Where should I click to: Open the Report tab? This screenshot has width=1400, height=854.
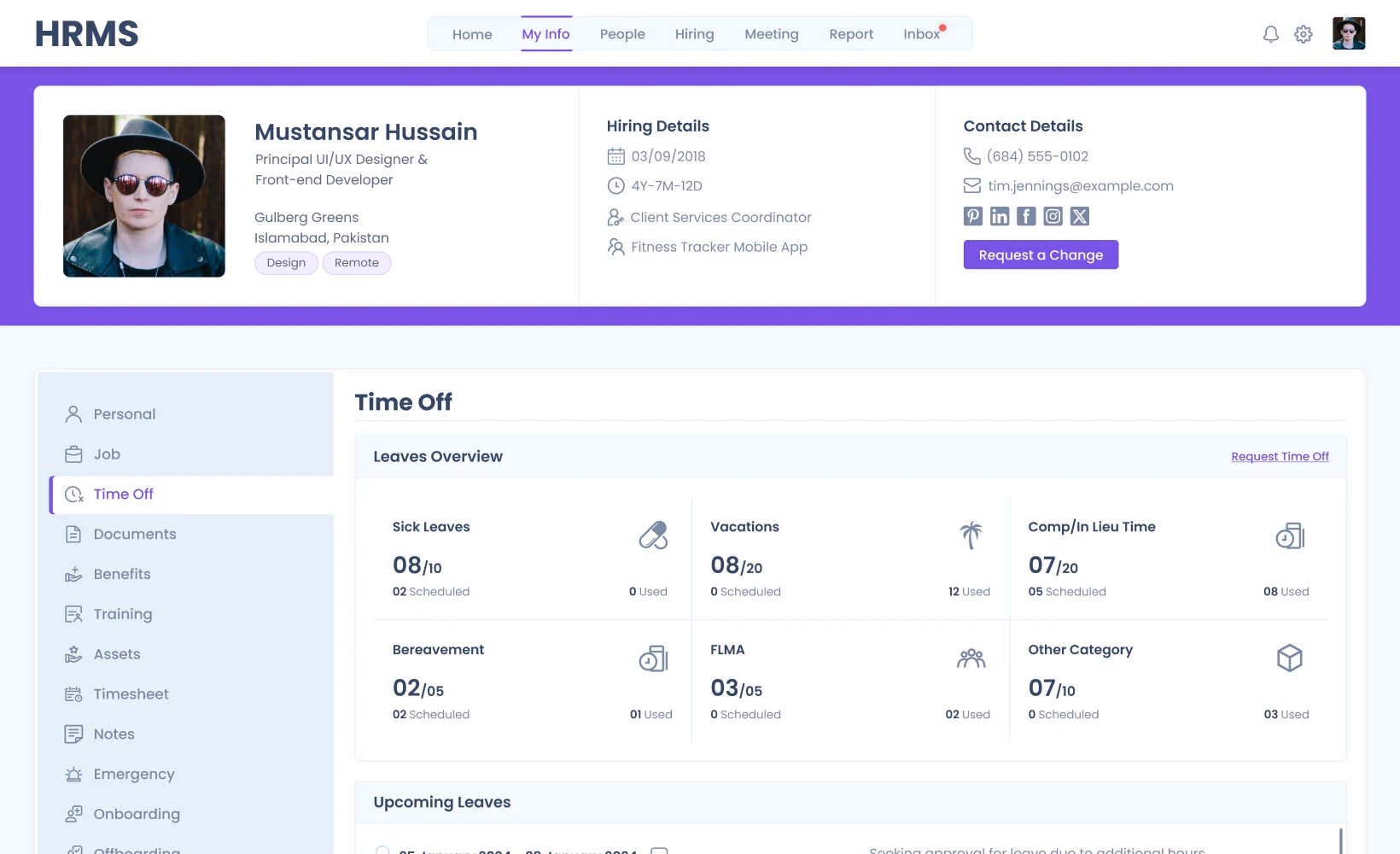(851, 34)
